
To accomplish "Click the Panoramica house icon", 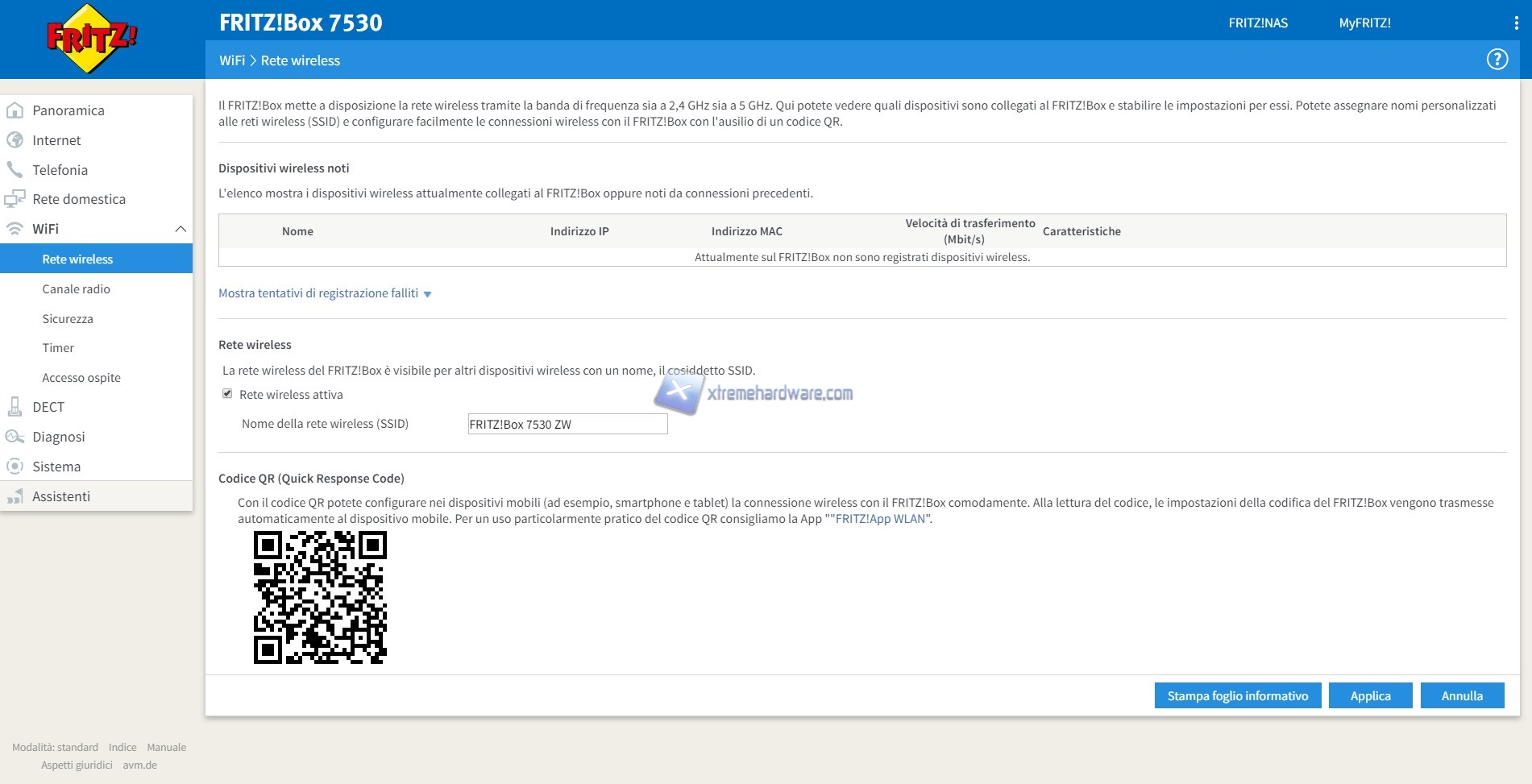I will click(15, 110).
